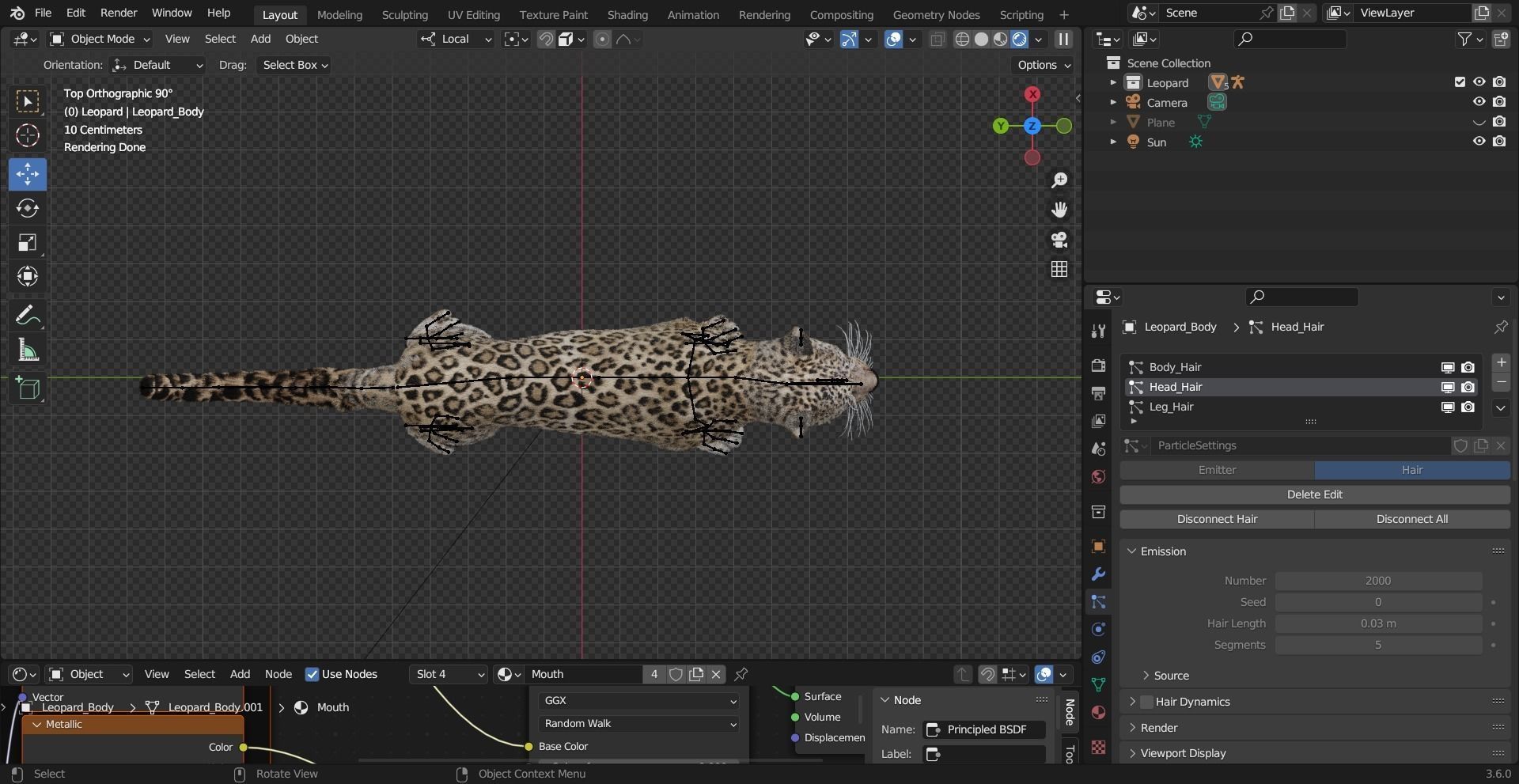Adjust the Hair Length value 0.03 m

[x=1378, y=623]
